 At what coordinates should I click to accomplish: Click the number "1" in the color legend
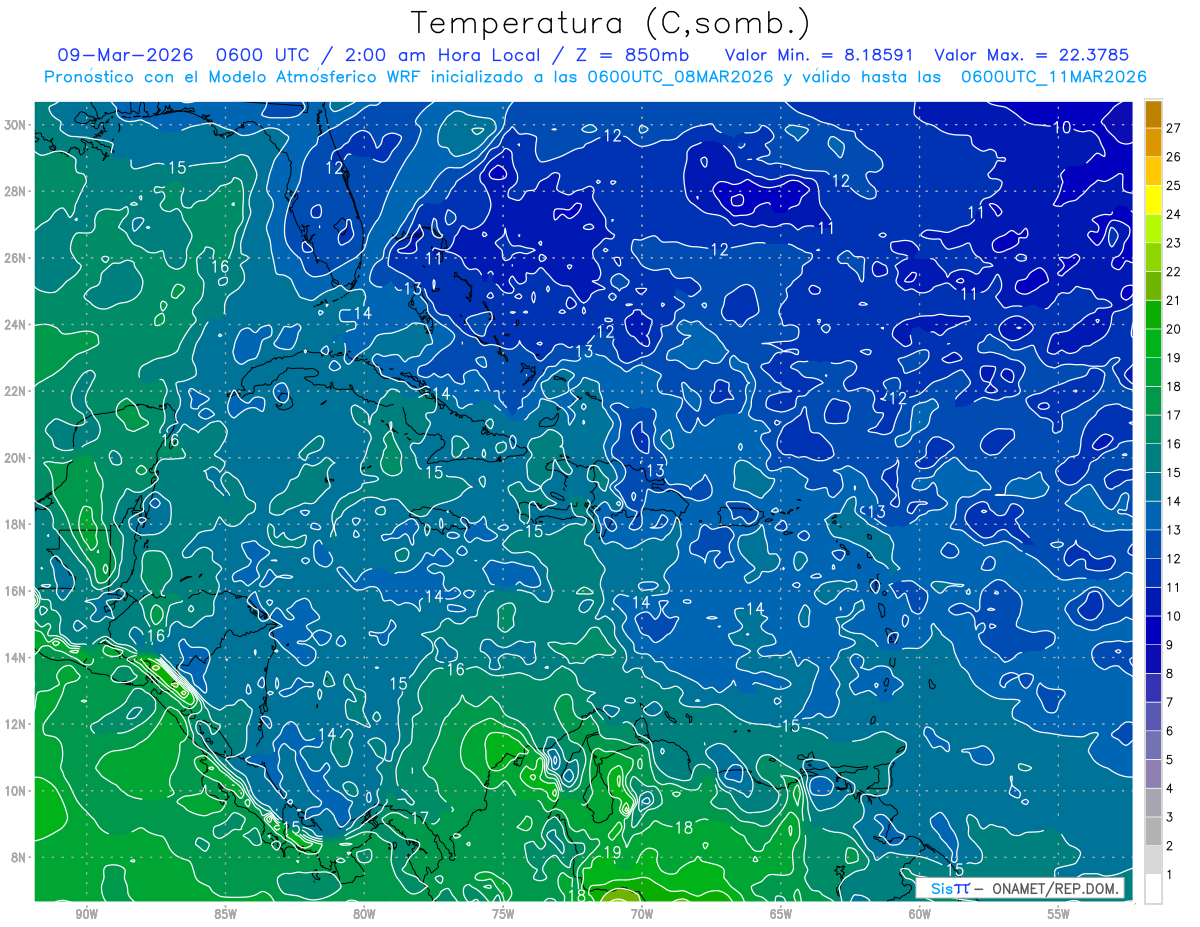[x=1170, y=875]
